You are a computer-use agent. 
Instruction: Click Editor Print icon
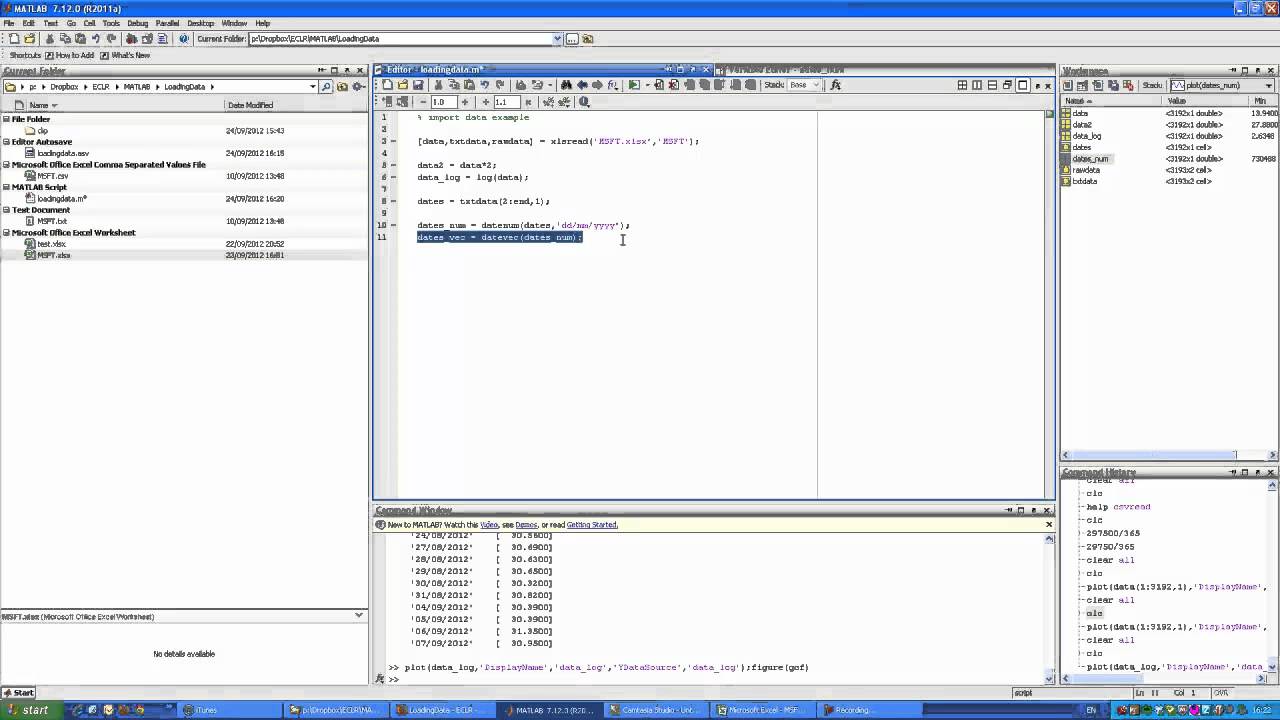pyautogui.click(x=520, y=85)
